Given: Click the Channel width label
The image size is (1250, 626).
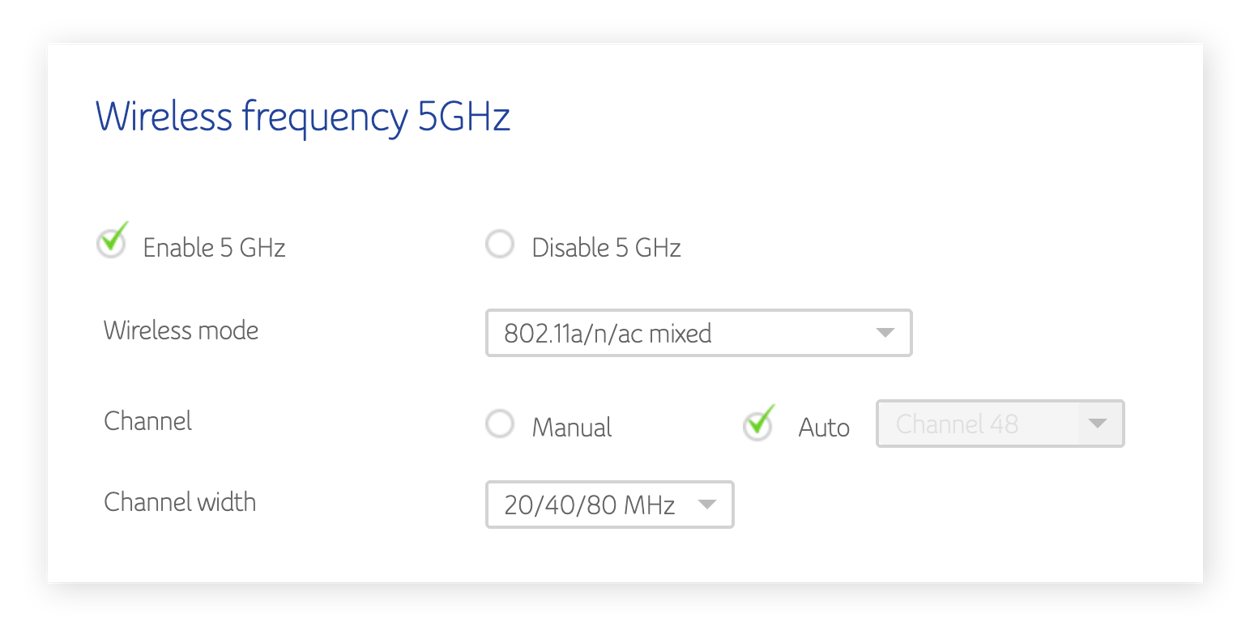Looking at the screenshot, I should tap(180, 502).
